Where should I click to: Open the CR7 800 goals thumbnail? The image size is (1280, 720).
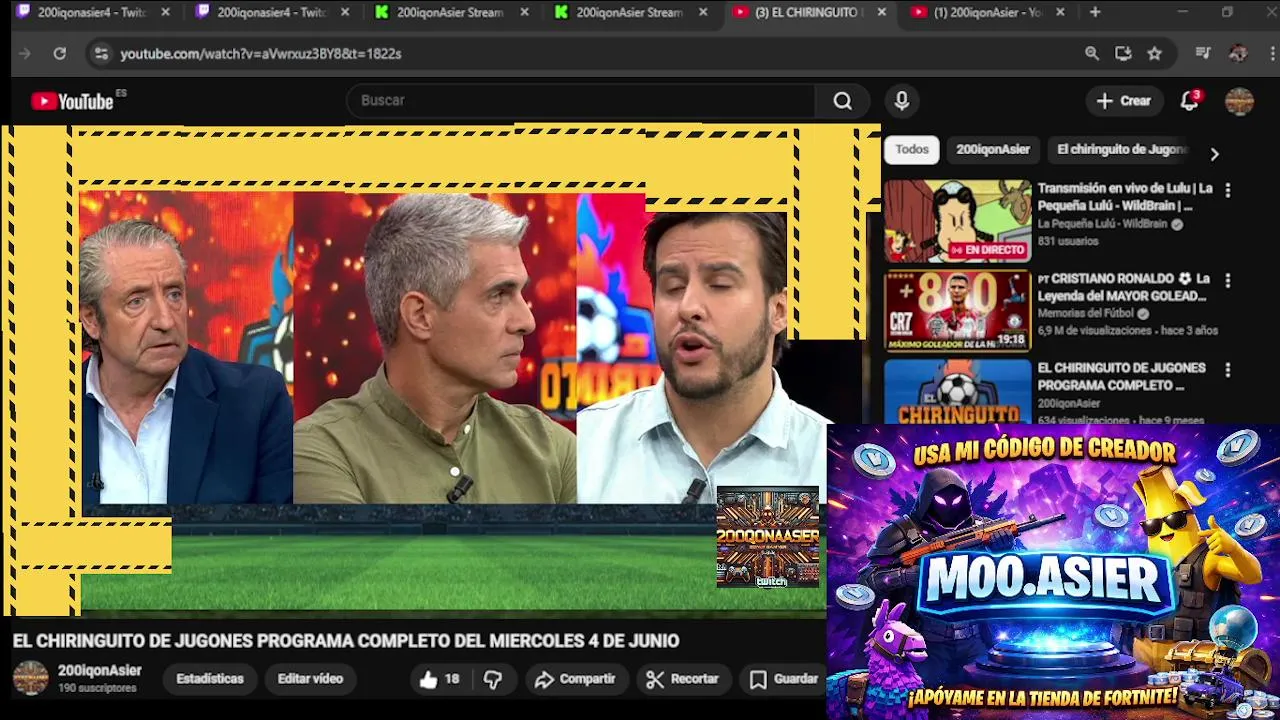coord(957,311)
